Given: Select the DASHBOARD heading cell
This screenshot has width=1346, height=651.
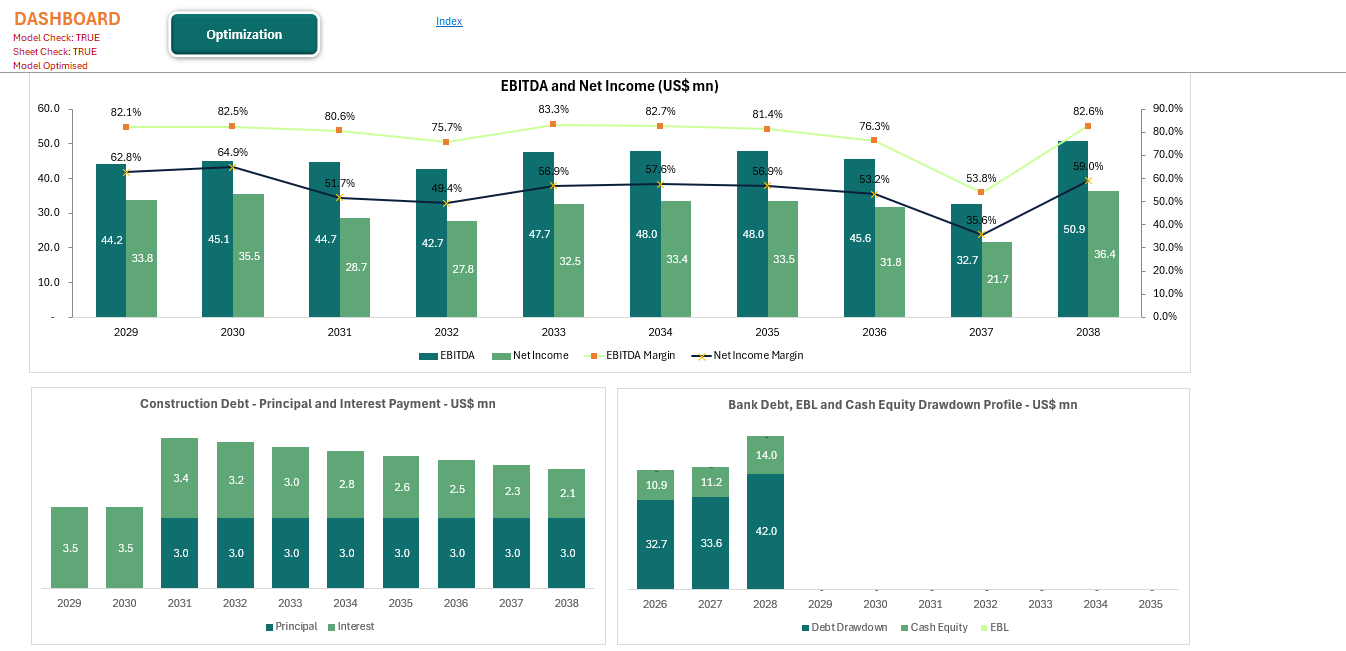Looking at the screenshot, I should 67,19.
